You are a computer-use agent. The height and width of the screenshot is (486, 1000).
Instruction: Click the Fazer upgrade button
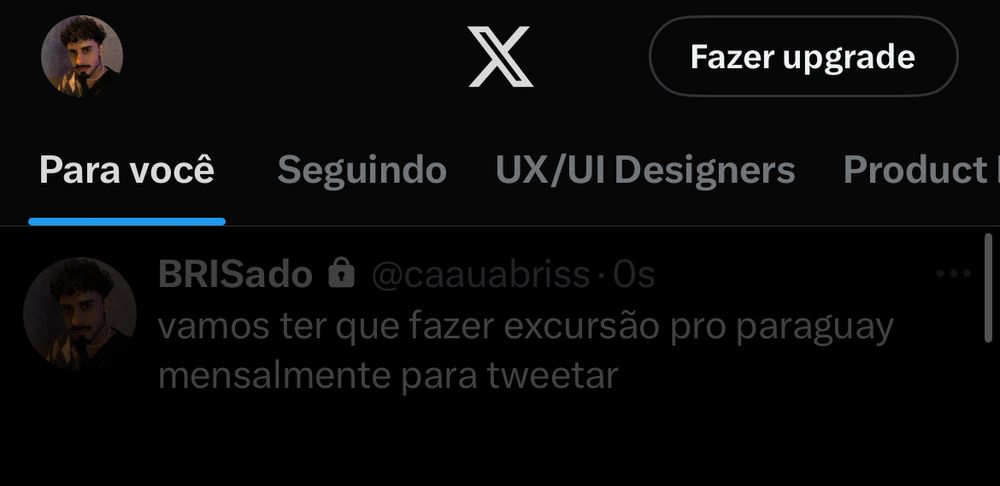point(804,56)
